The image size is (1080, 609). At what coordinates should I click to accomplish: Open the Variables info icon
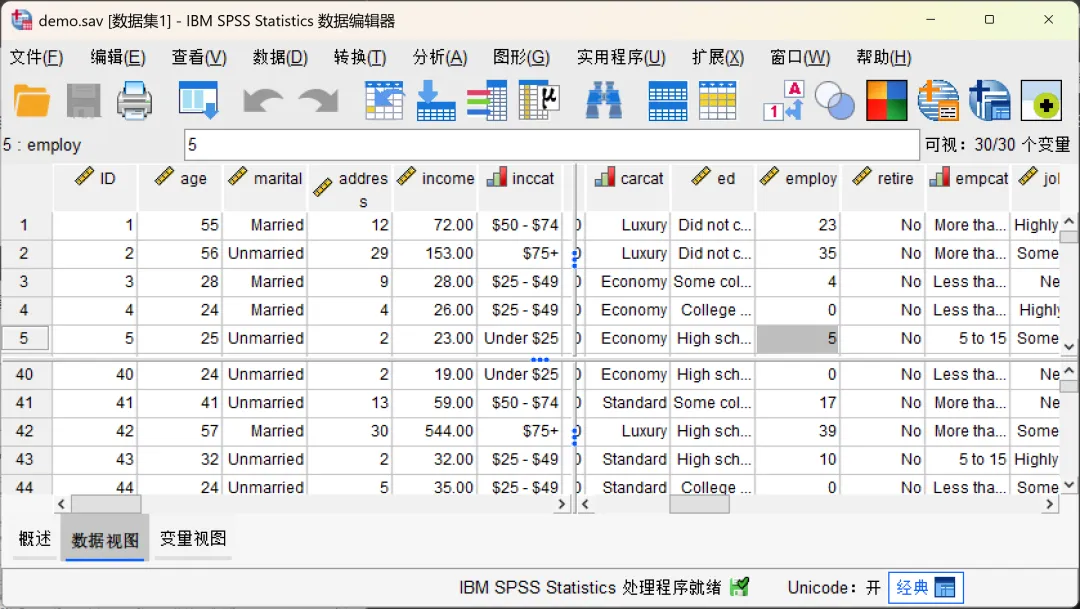pos(487,101)
